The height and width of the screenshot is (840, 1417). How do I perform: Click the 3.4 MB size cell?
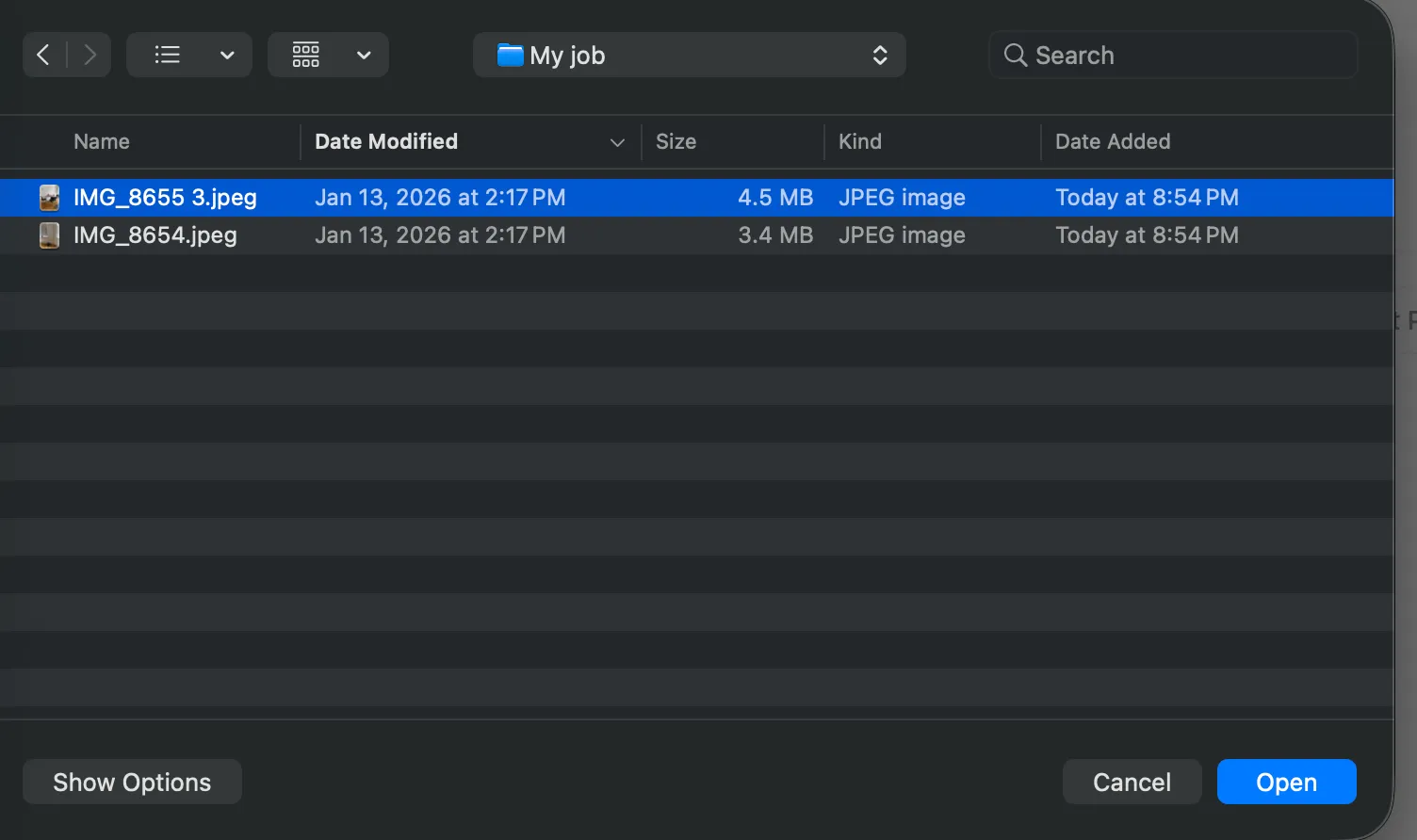[x=774, y=235]
